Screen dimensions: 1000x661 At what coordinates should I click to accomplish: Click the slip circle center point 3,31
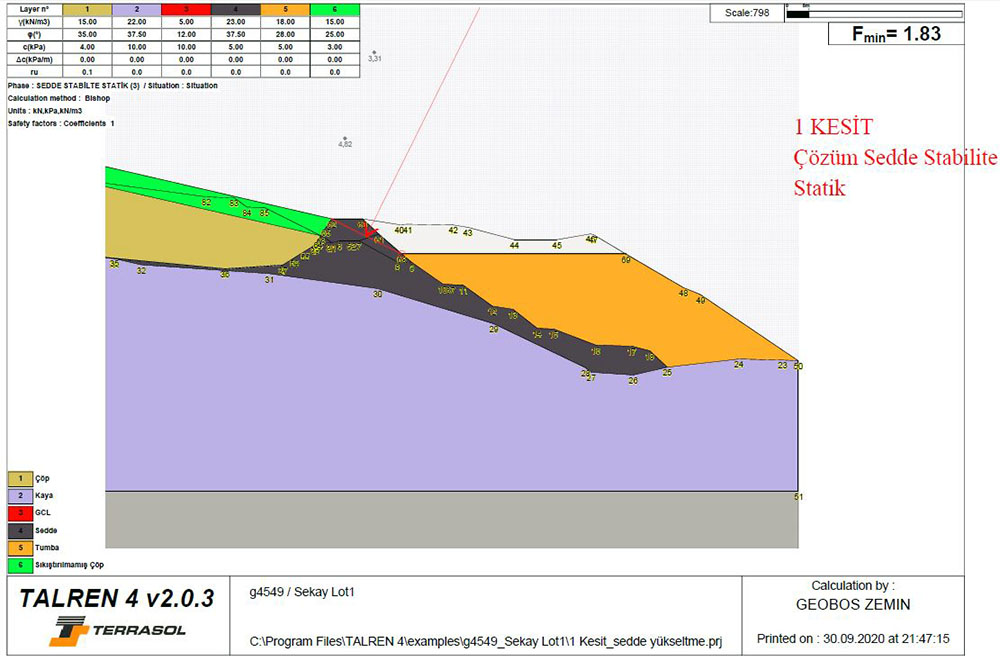pyautogui.click(x=373, y=52)
